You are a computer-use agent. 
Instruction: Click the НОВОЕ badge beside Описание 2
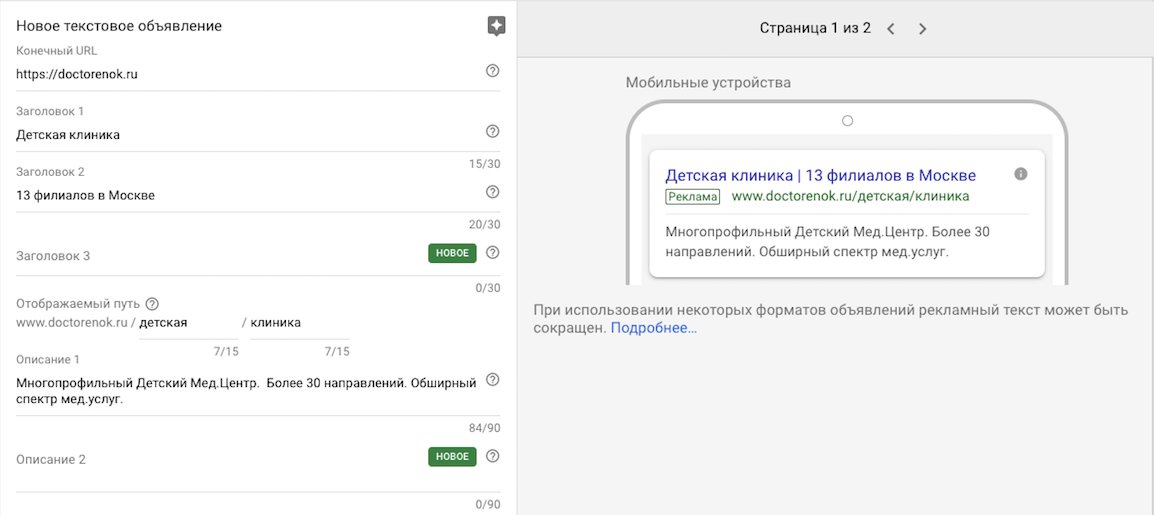[453, 456]
